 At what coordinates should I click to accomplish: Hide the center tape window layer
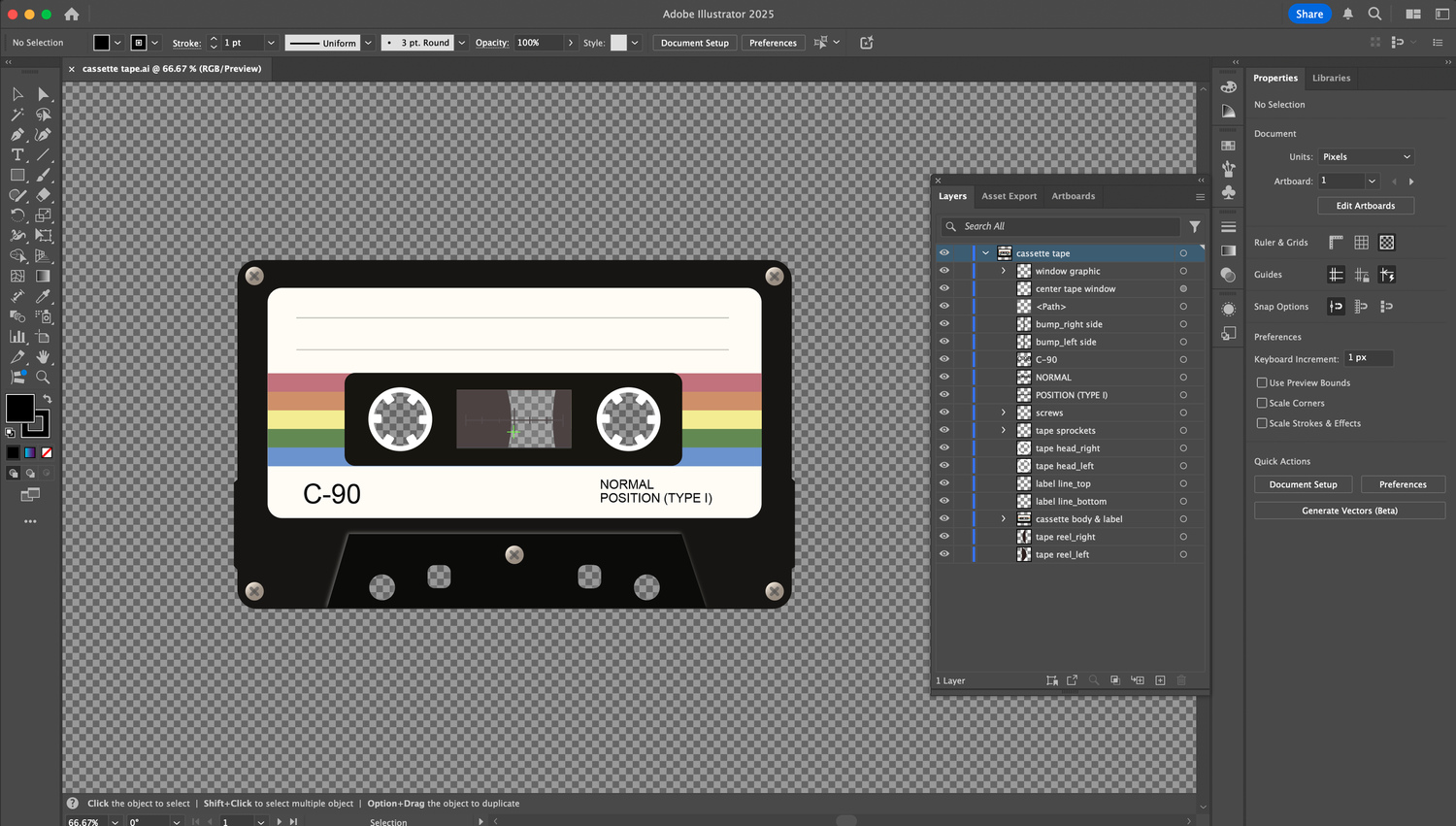pyautogui.click(x=943, y=288)
